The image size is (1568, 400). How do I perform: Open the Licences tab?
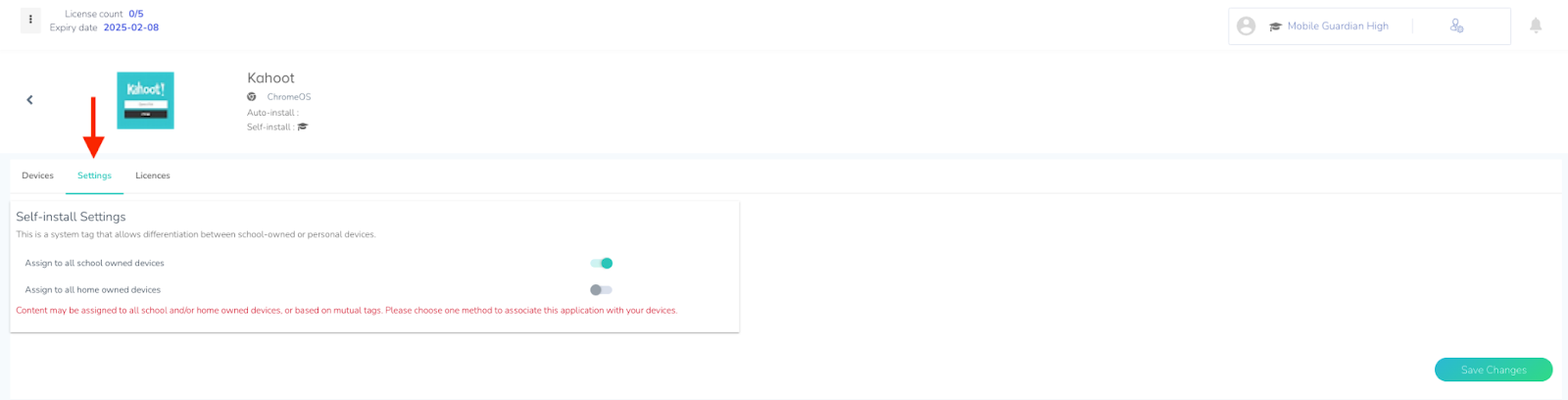pos(153,175)
